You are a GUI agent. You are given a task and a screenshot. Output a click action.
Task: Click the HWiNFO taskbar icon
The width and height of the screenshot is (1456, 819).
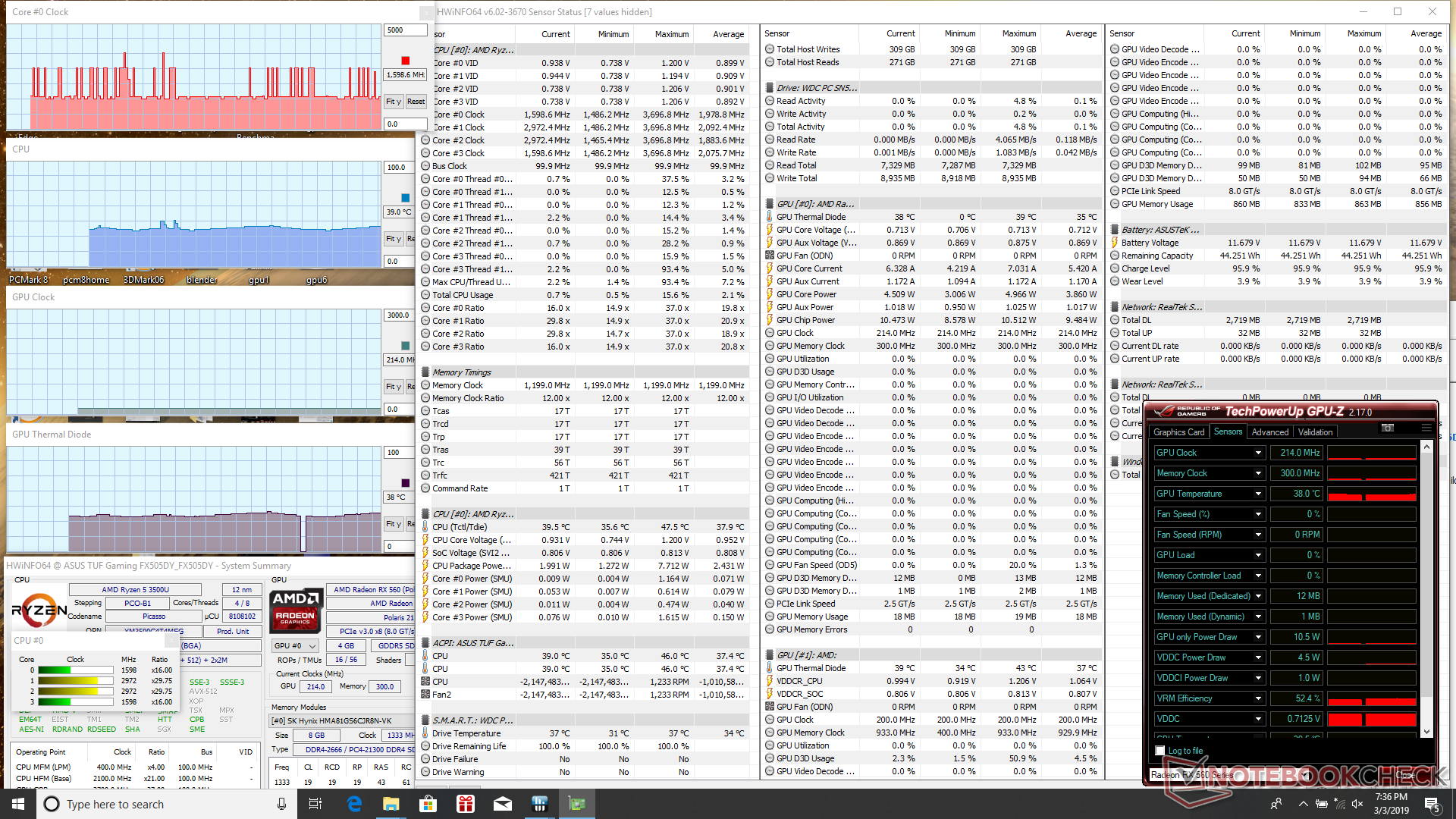click(540, 804)
